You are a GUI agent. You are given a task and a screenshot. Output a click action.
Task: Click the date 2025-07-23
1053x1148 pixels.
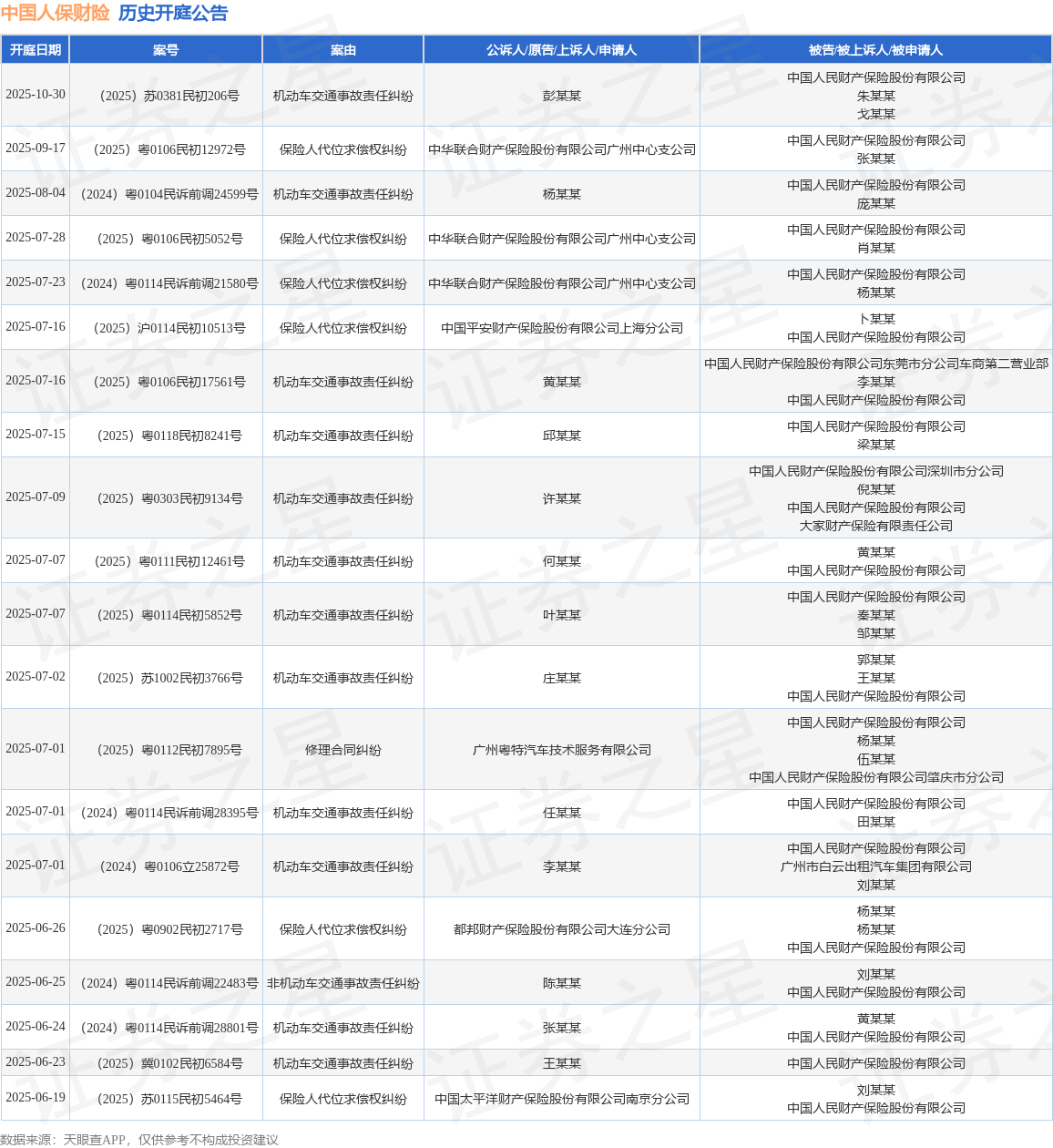[36, 282]
